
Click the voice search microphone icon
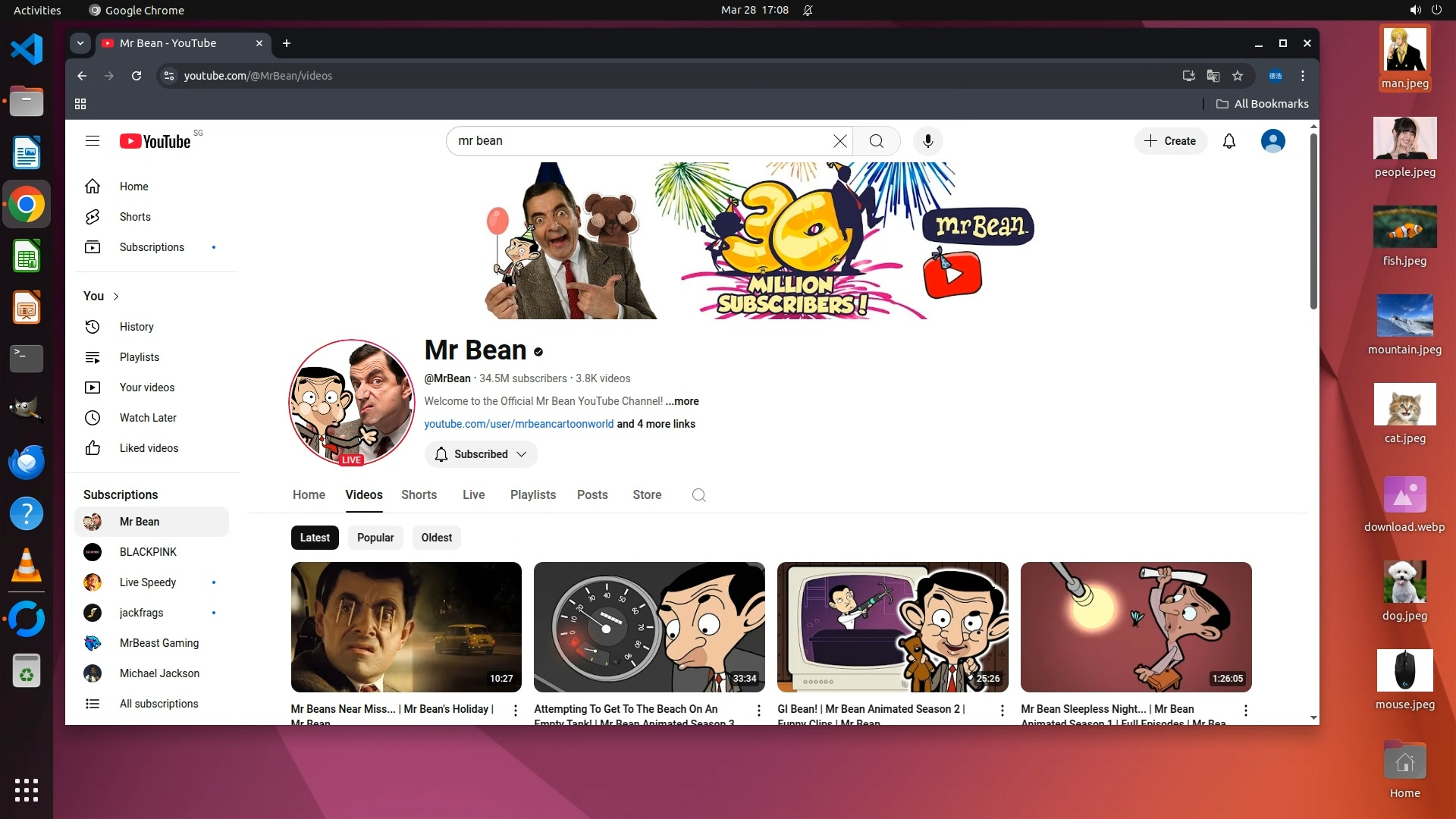point(927,141)
